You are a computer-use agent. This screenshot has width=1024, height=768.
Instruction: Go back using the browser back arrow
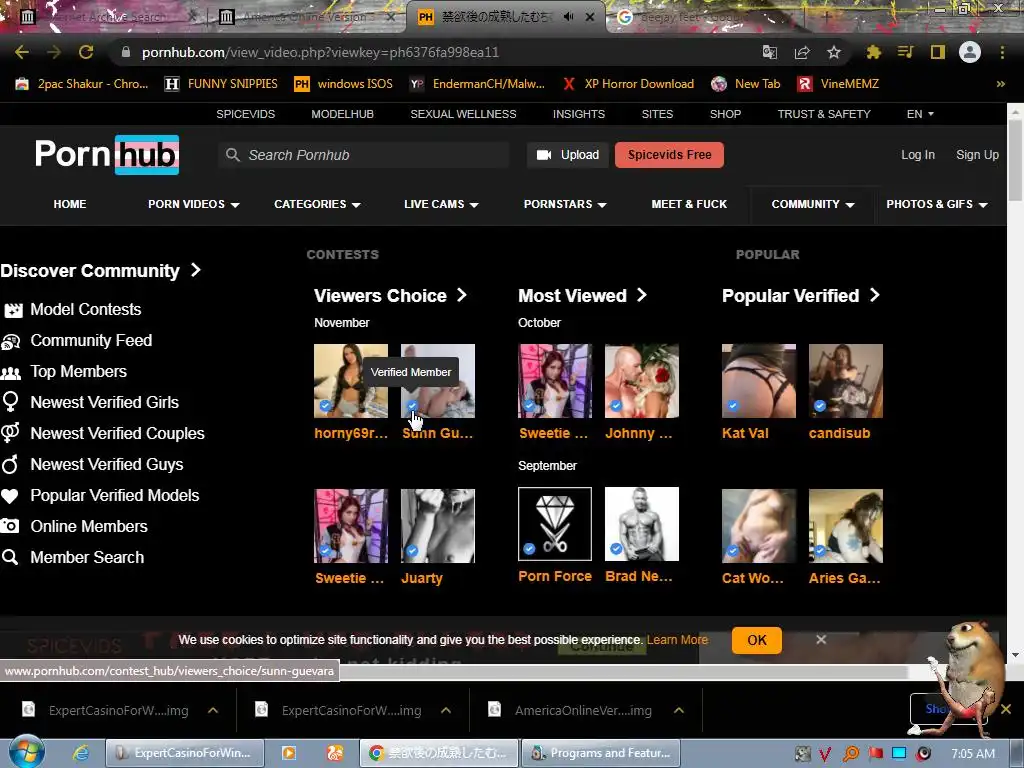[x=22, y=52]
